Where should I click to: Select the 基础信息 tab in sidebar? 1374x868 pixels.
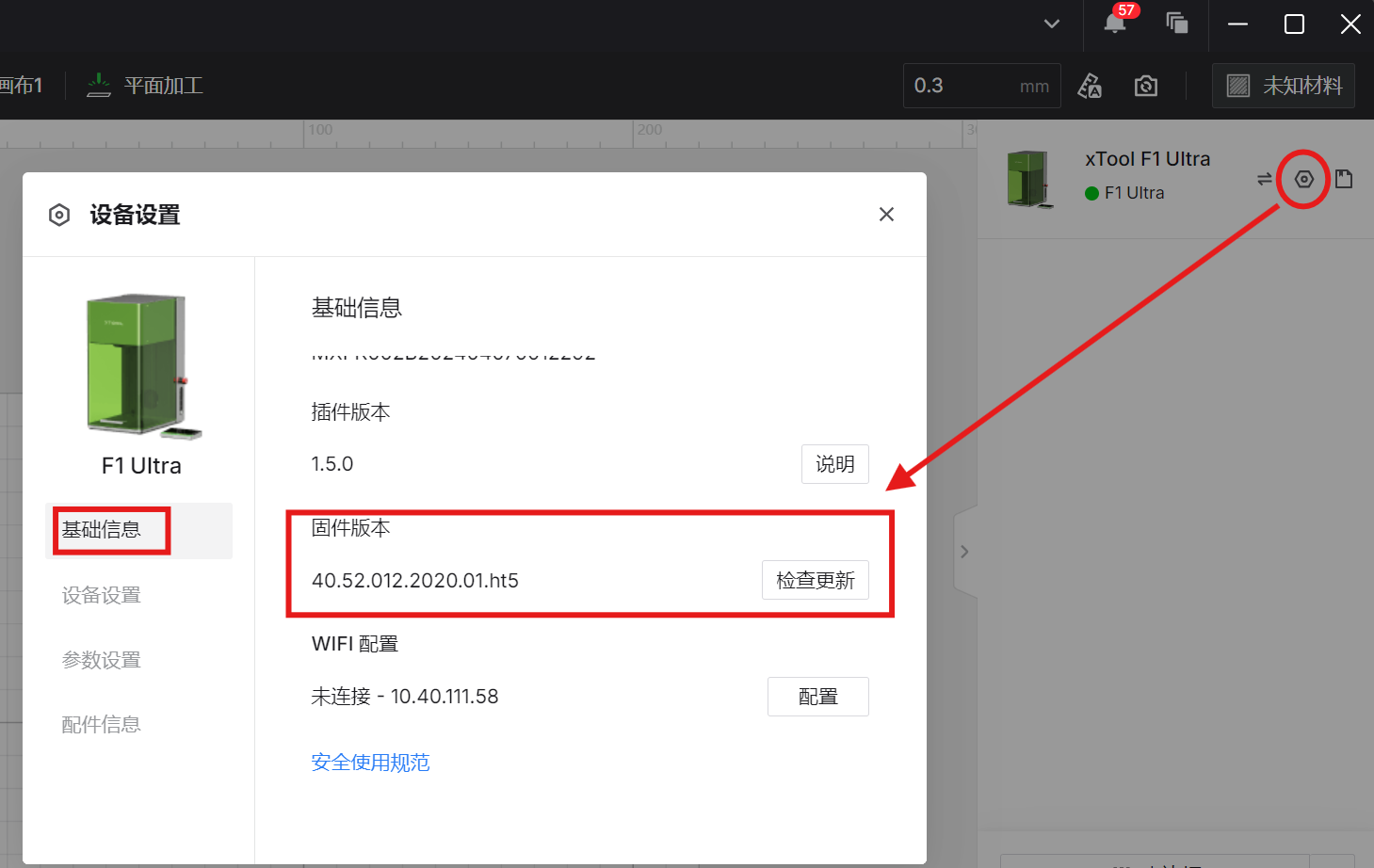coord(138,530)
